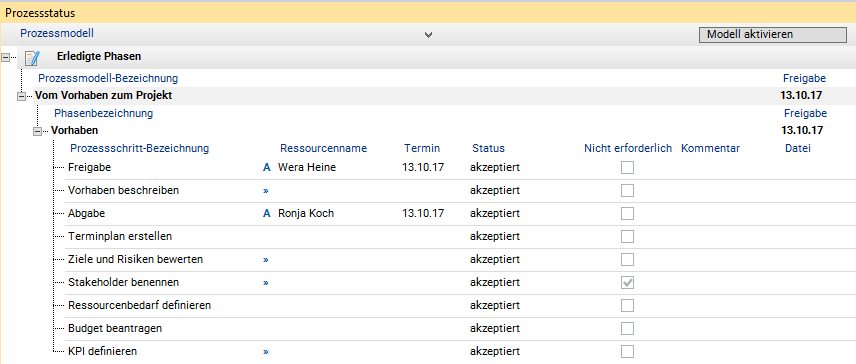Screen dimensions: 856x364
Task: Click the » arrows in KPI definieren row
Action: [x=266, y=351]
